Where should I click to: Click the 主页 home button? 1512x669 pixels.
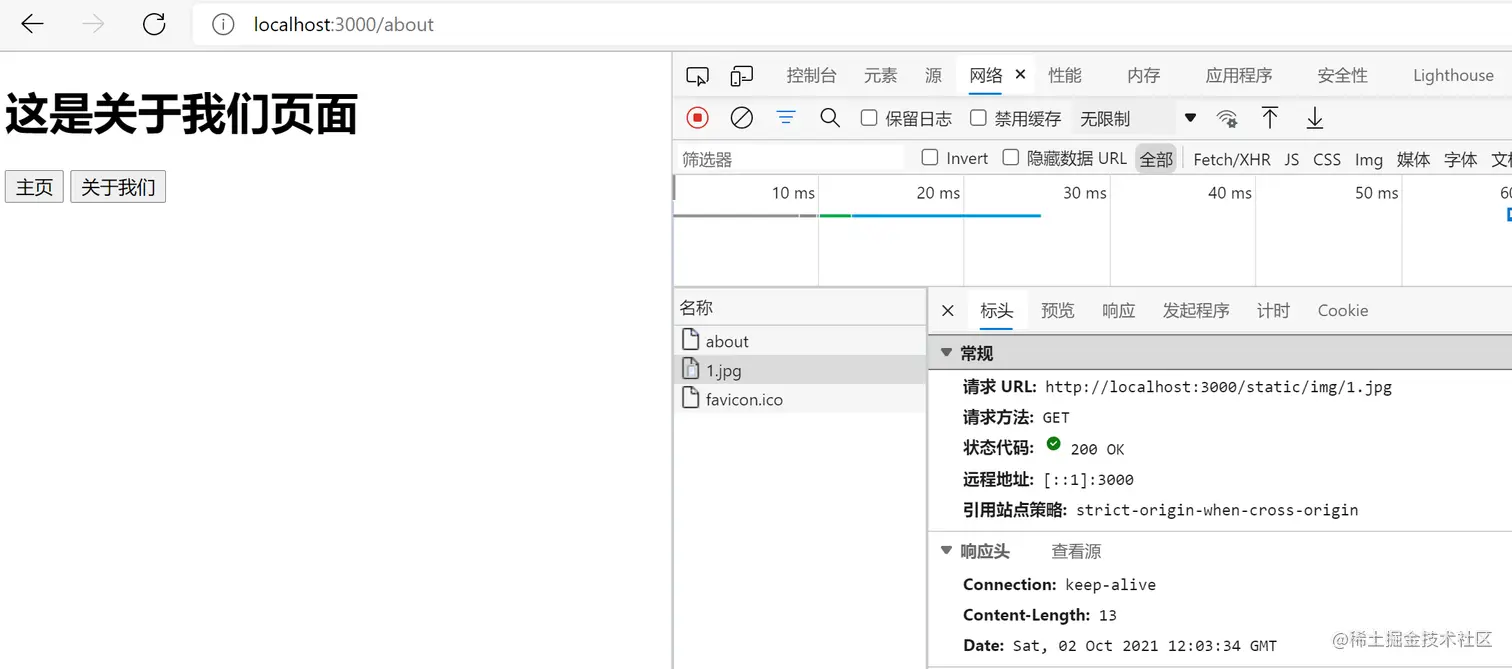click(34, 187)
